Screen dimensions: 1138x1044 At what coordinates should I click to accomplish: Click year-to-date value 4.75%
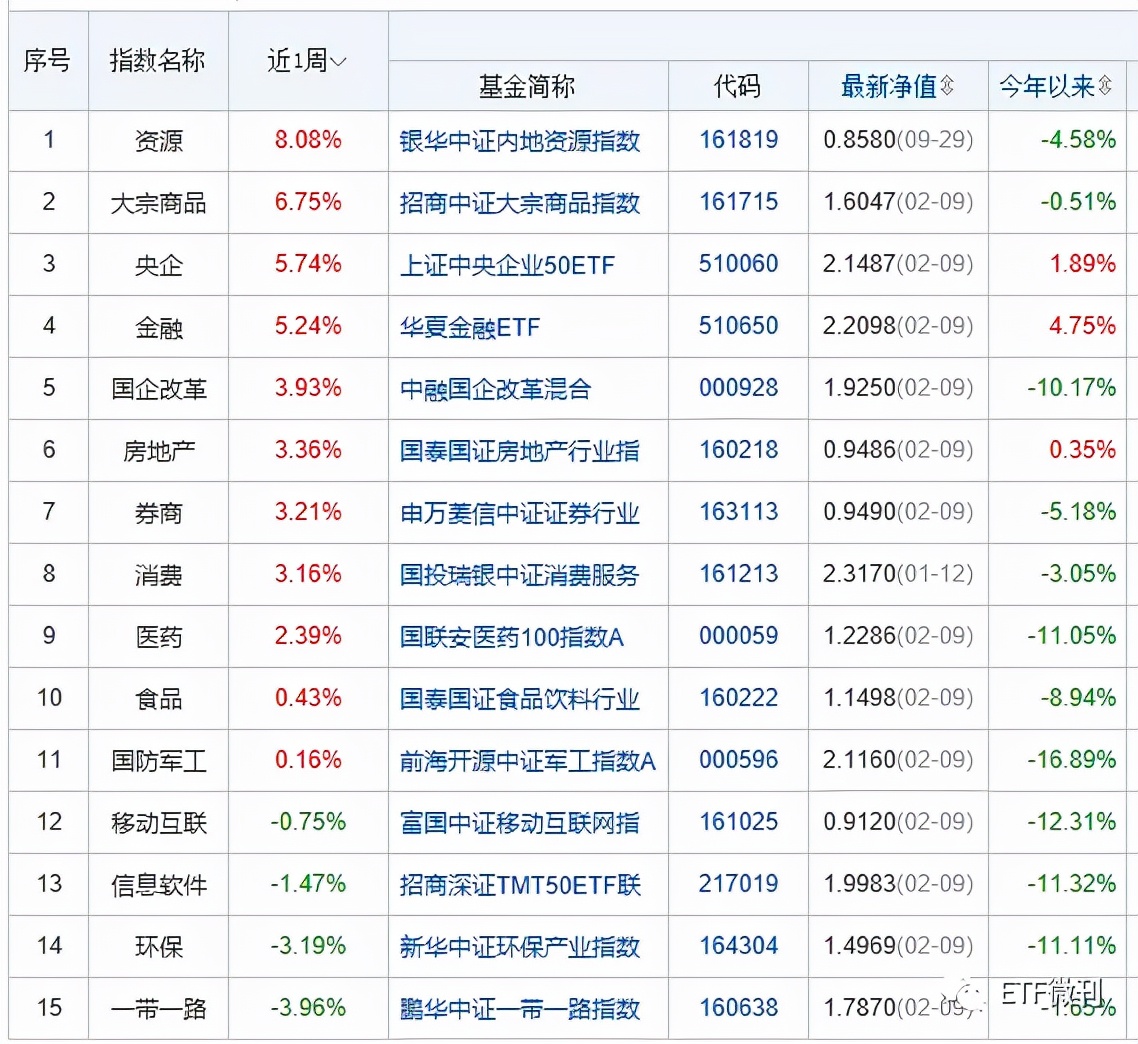click(1082, 326)
